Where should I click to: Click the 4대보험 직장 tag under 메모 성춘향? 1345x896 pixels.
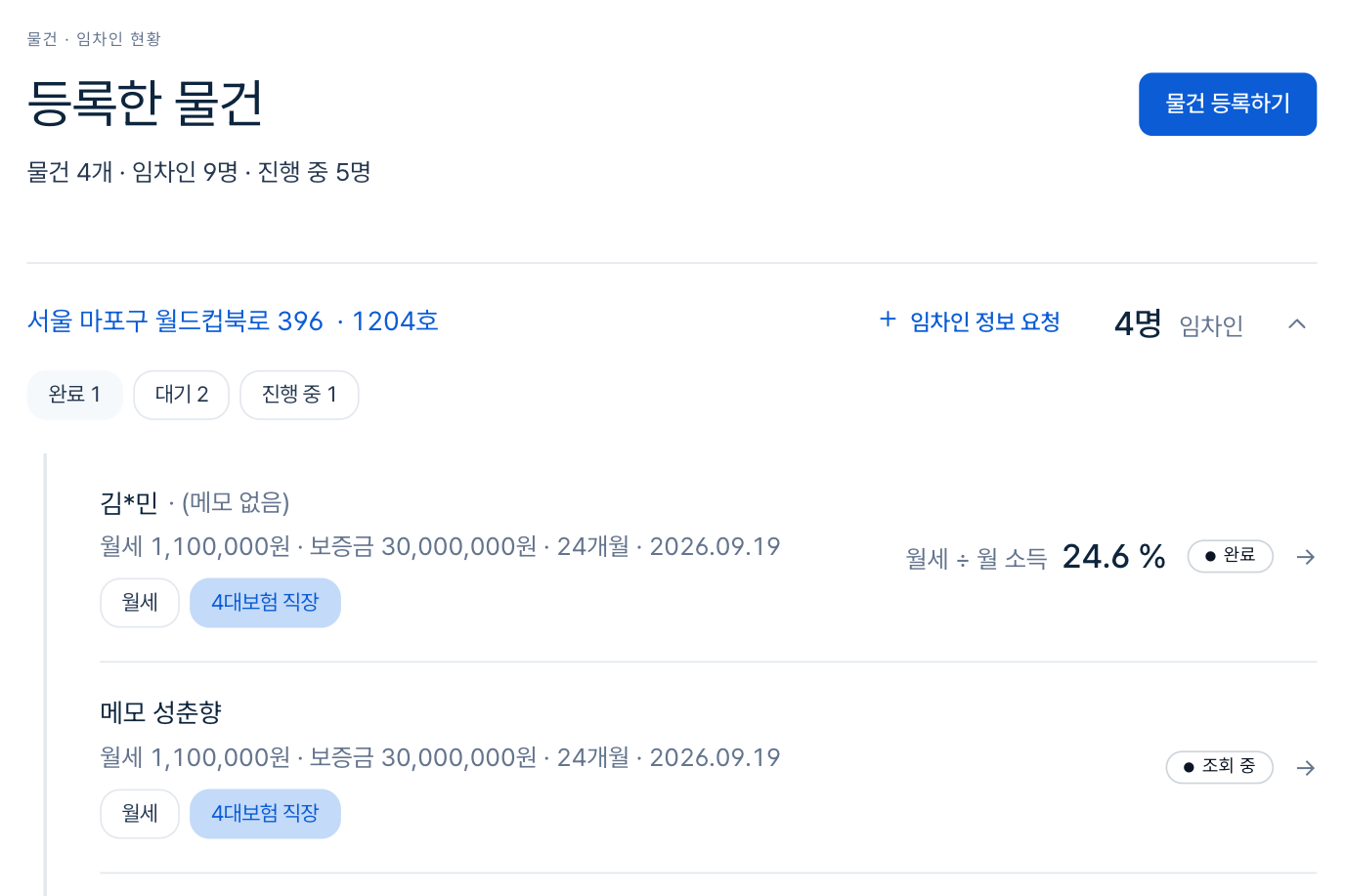[x=265, y=814]
